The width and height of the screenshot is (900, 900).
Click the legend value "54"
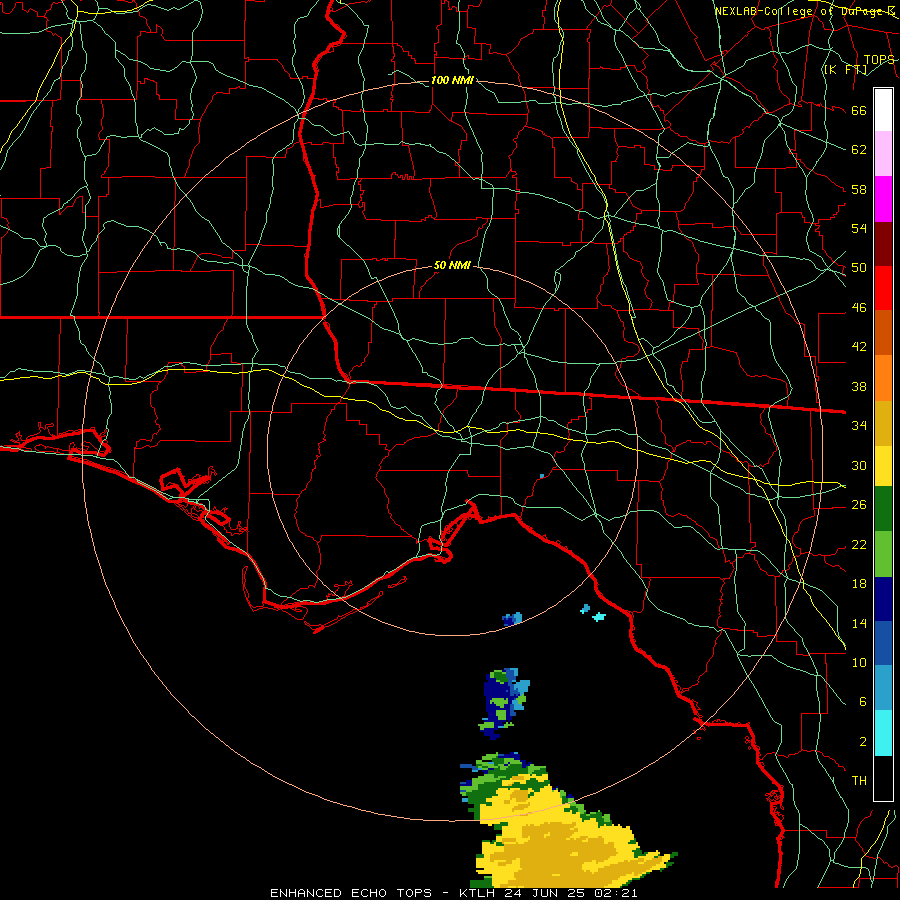[859, 228]
